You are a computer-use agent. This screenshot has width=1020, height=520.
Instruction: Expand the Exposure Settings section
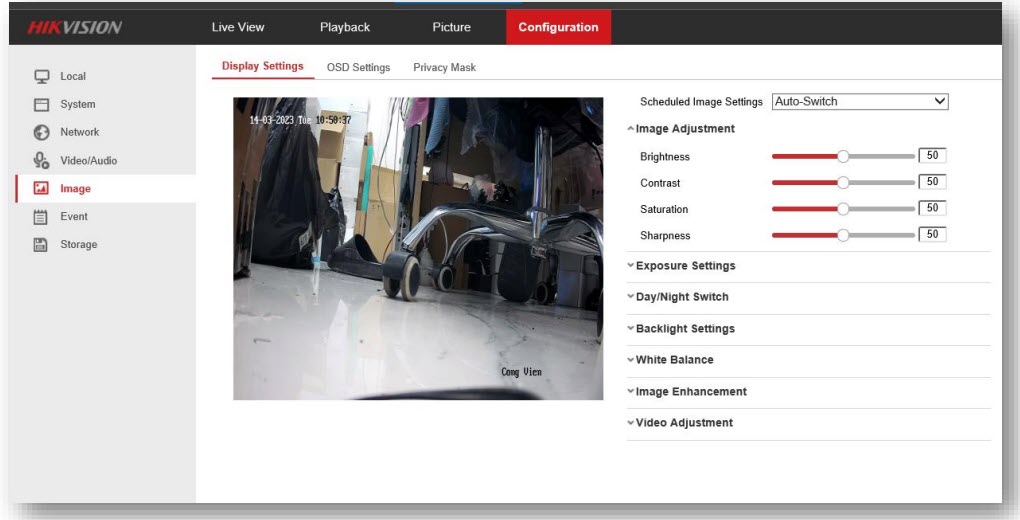click(685, 266)
